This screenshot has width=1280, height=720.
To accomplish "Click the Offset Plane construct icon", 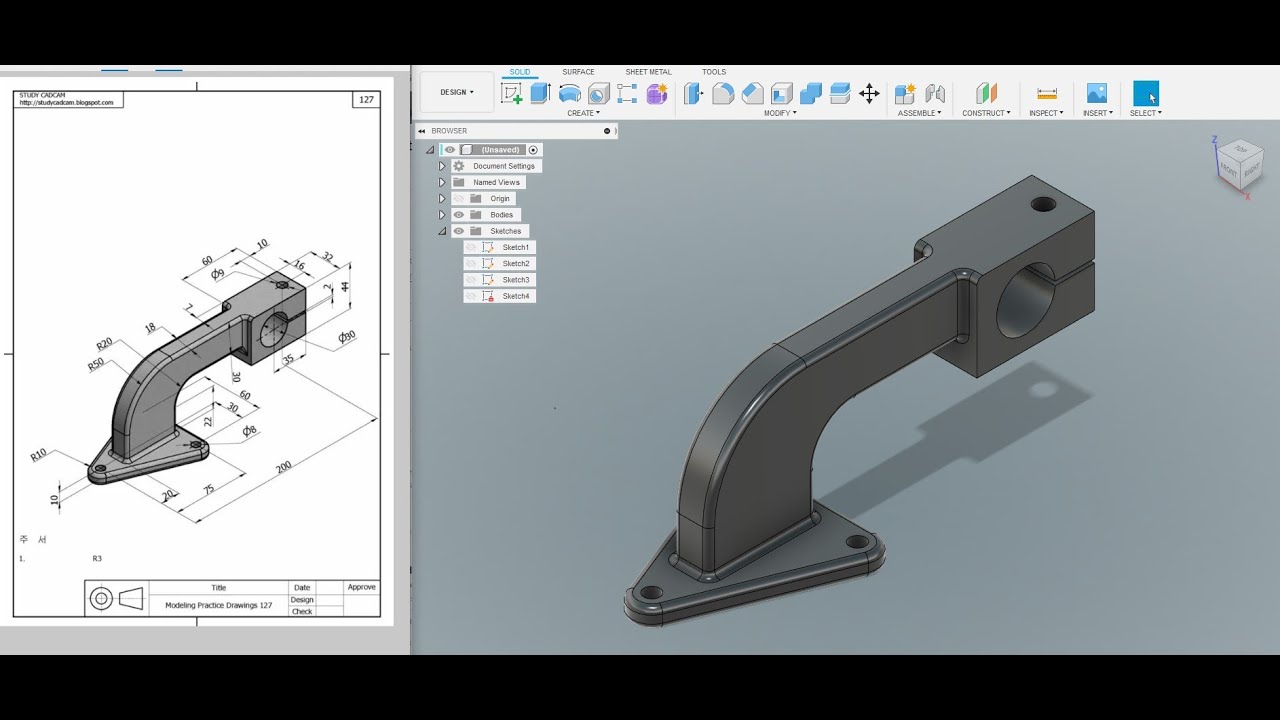I will tap(986, 94).
